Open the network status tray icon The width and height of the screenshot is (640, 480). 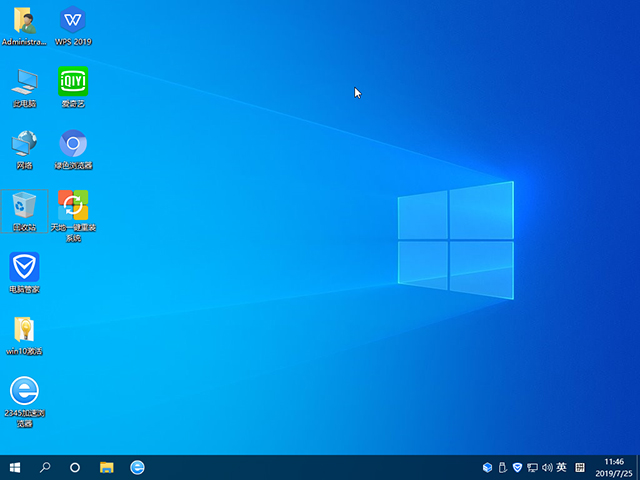coord(532,467)
